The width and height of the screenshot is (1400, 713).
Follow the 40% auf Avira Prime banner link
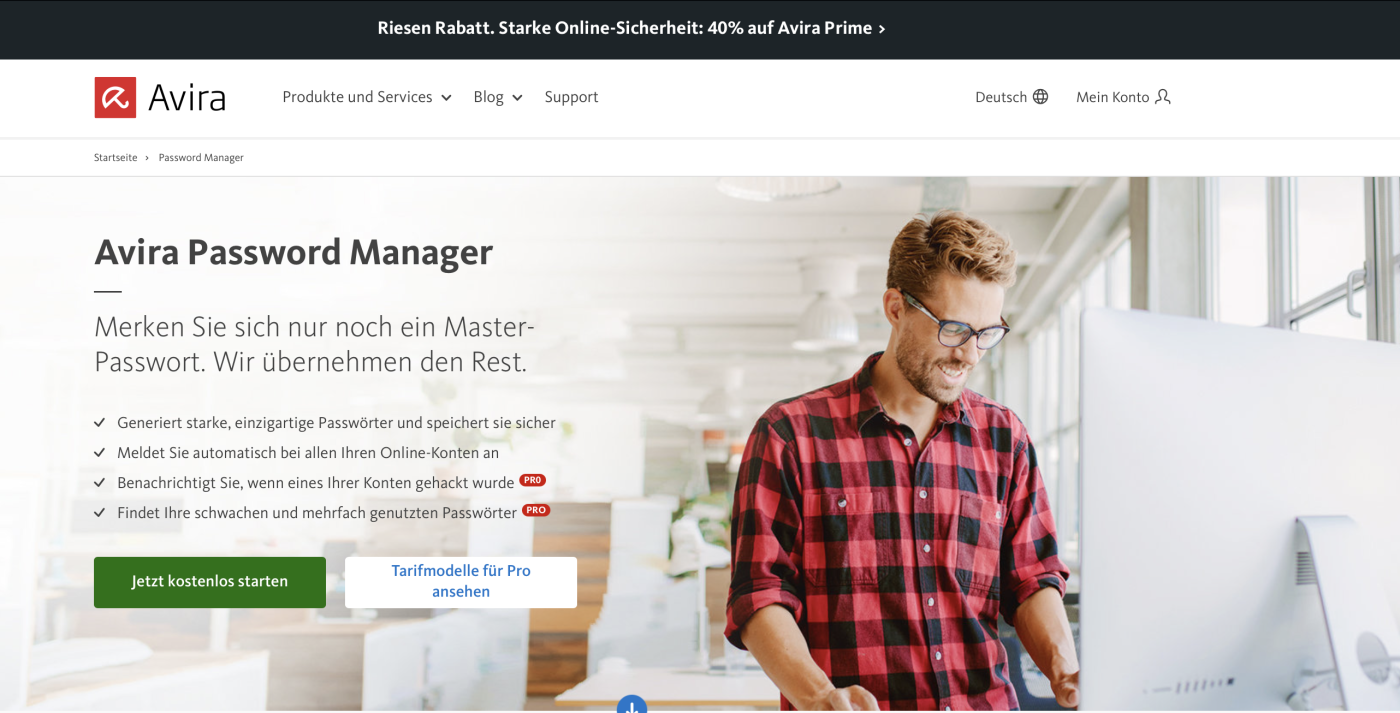(631, 28)
